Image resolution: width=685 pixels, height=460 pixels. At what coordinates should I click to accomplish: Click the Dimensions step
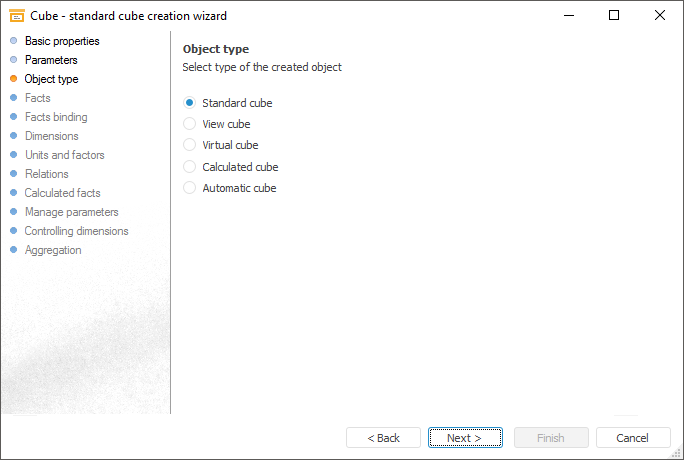(51, 136)
